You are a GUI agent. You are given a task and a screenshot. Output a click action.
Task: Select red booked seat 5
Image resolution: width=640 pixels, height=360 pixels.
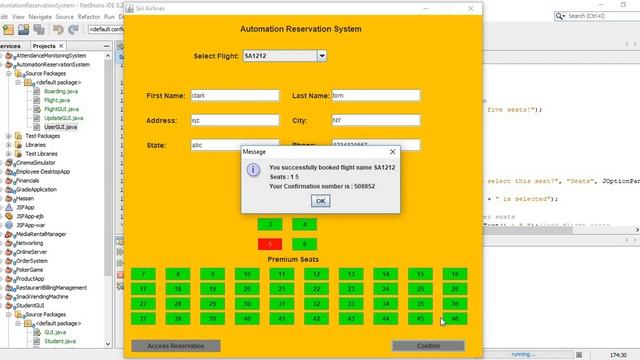(x=270, y=244)
